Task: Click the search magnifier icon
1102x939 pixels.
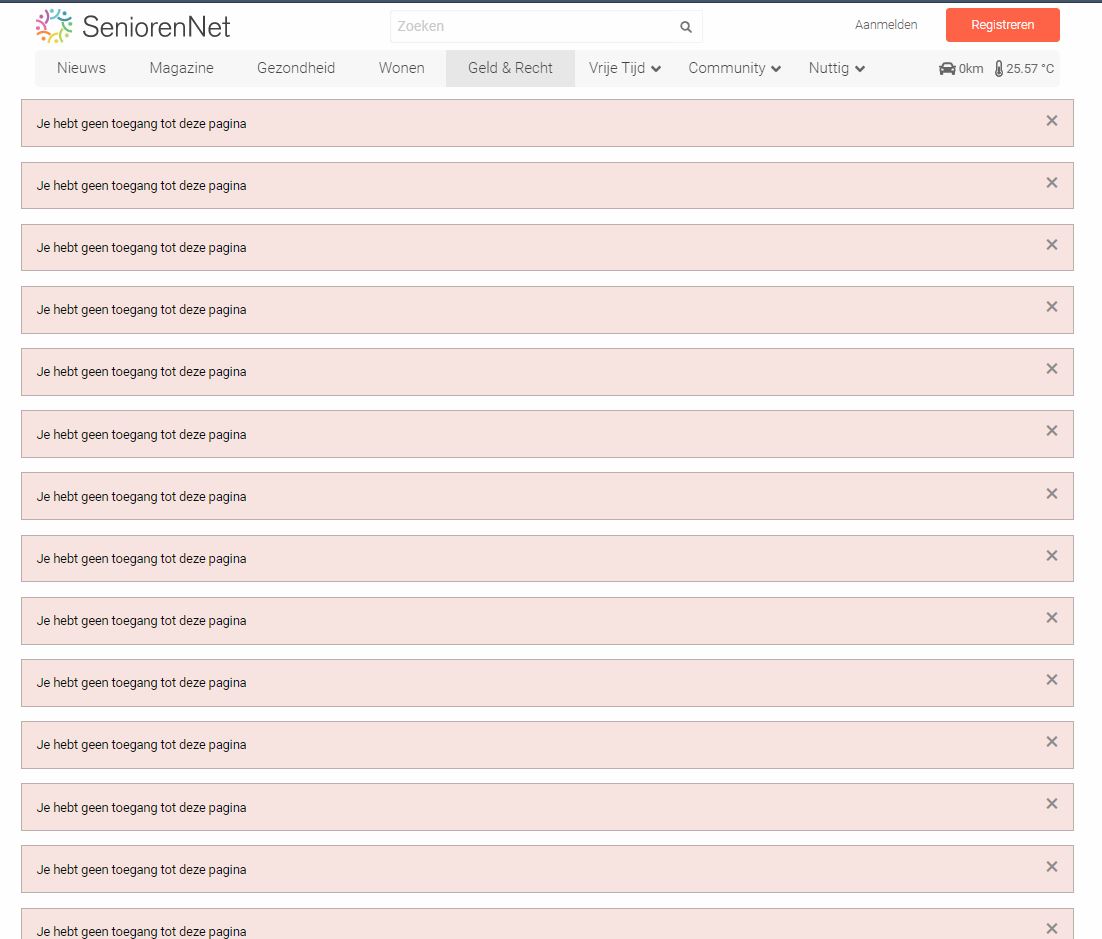Action: 686,27
